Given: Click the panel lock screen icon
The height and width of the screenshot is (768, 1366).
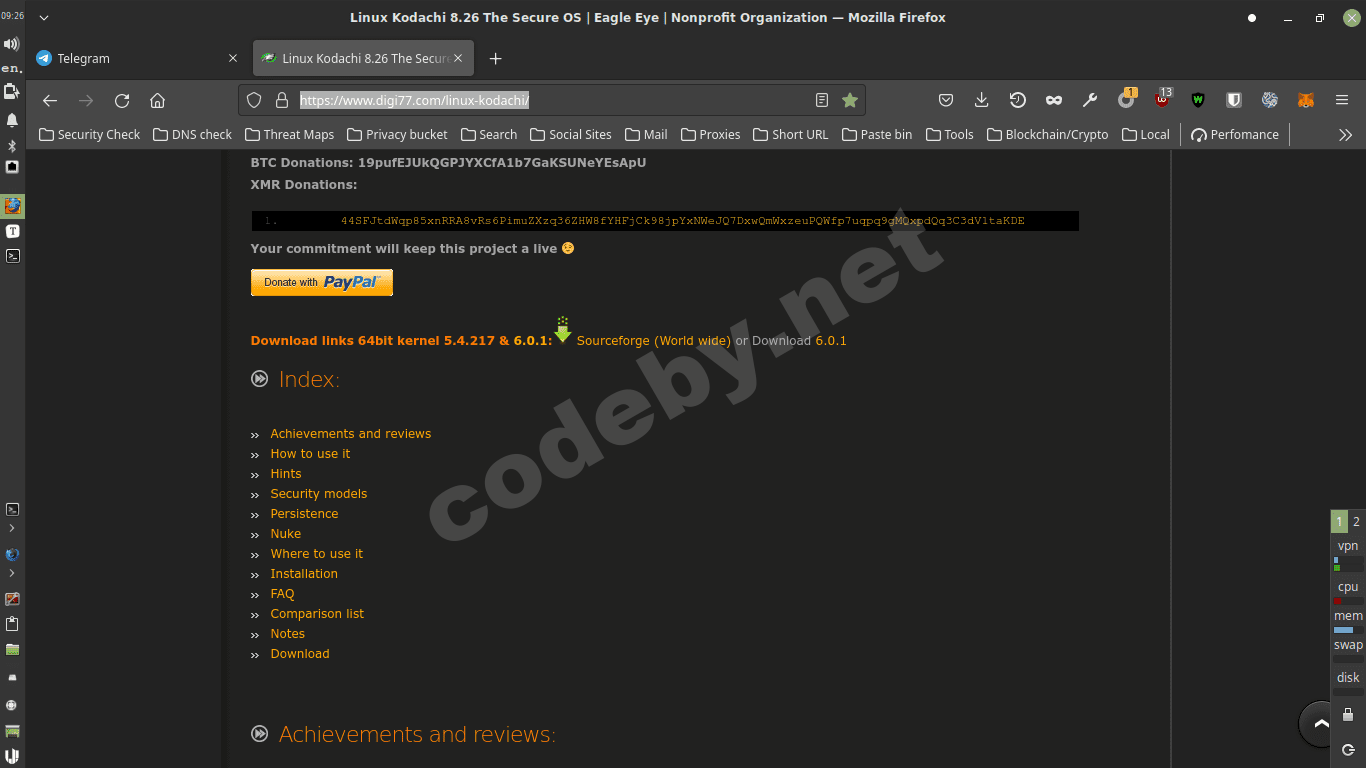Looking at the screenshot, I should click(x=1348, y=715).
